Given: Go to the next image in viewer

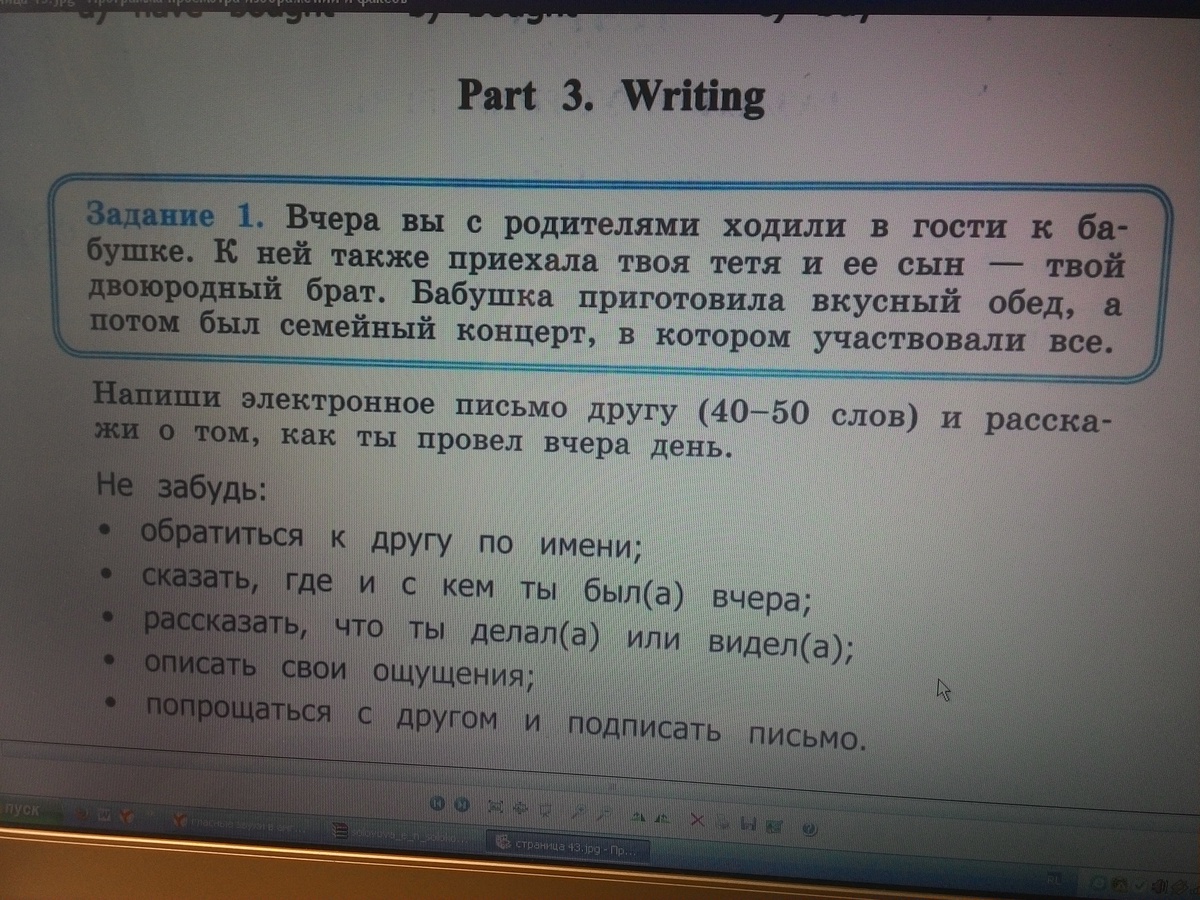Looking at the screenshot, I should (x=461, y=805).
